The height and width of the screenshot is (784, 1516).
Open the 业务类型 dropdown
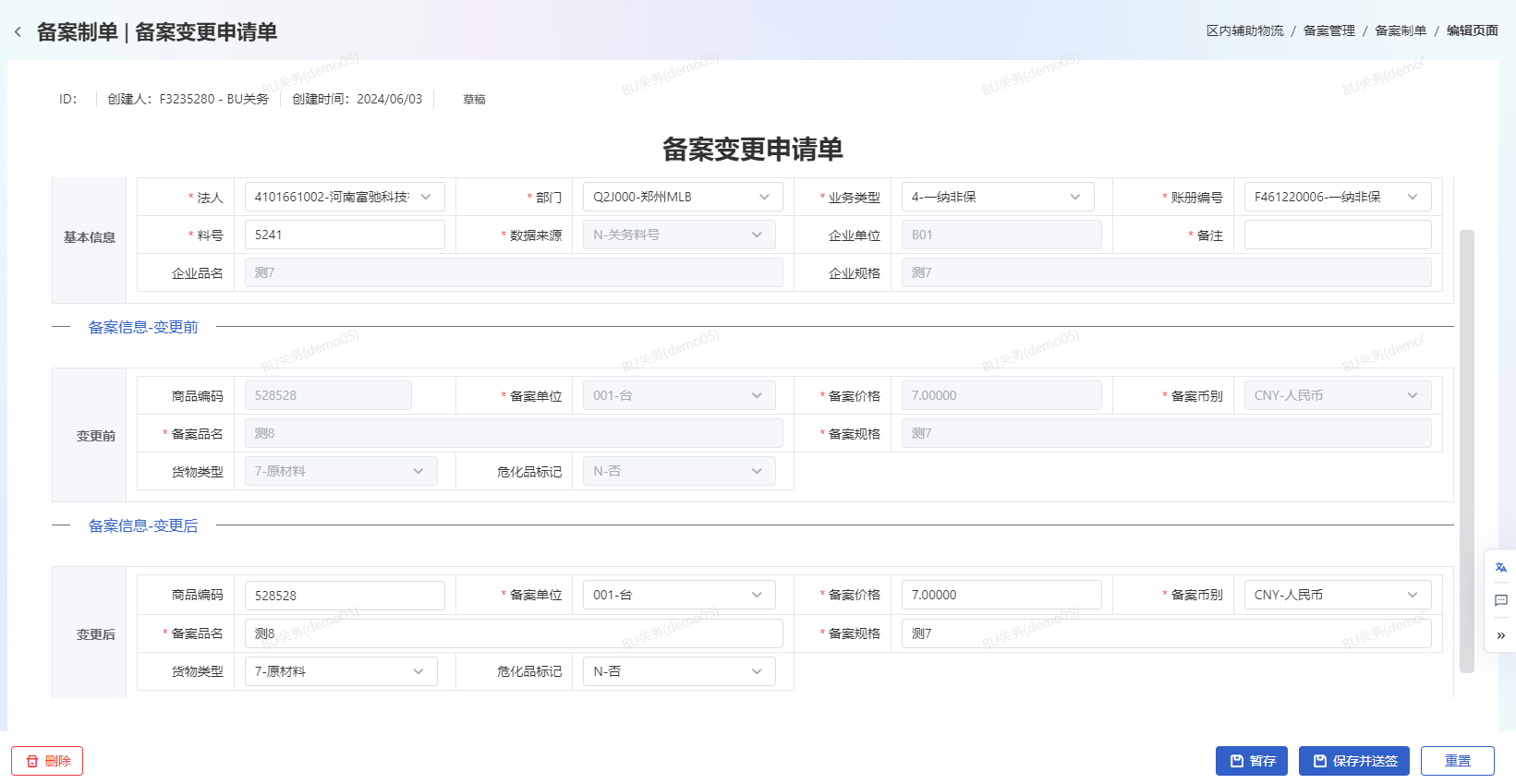(x=998, y=197)
